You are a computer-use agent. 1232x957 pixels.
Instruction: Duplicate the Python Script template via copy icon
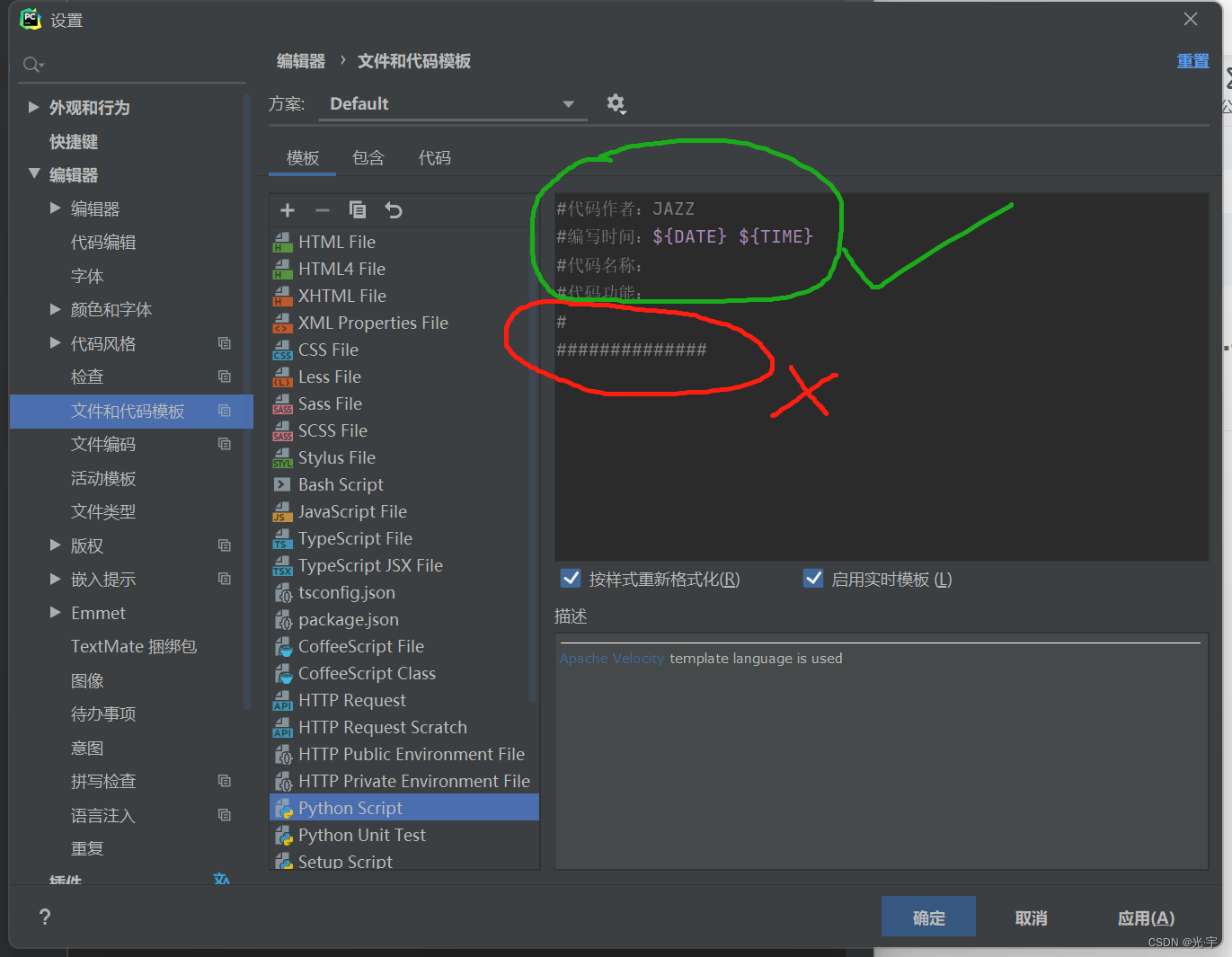357,209
